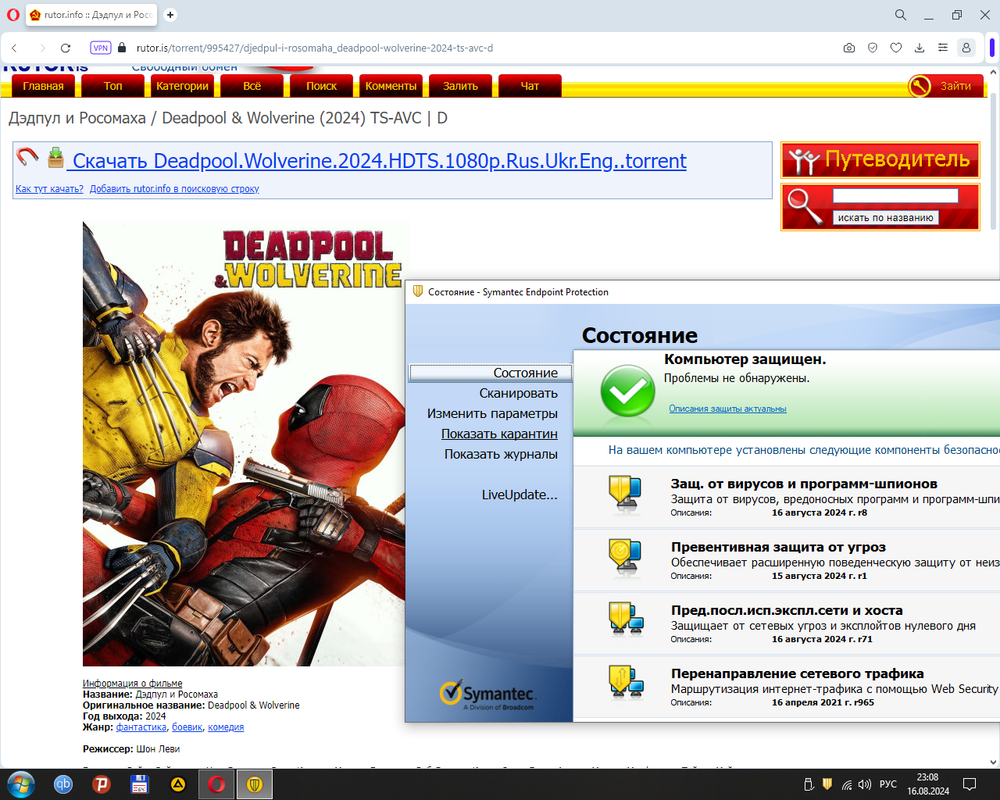
Task: Open the Поиск menu tab
Action: (321, 86)
